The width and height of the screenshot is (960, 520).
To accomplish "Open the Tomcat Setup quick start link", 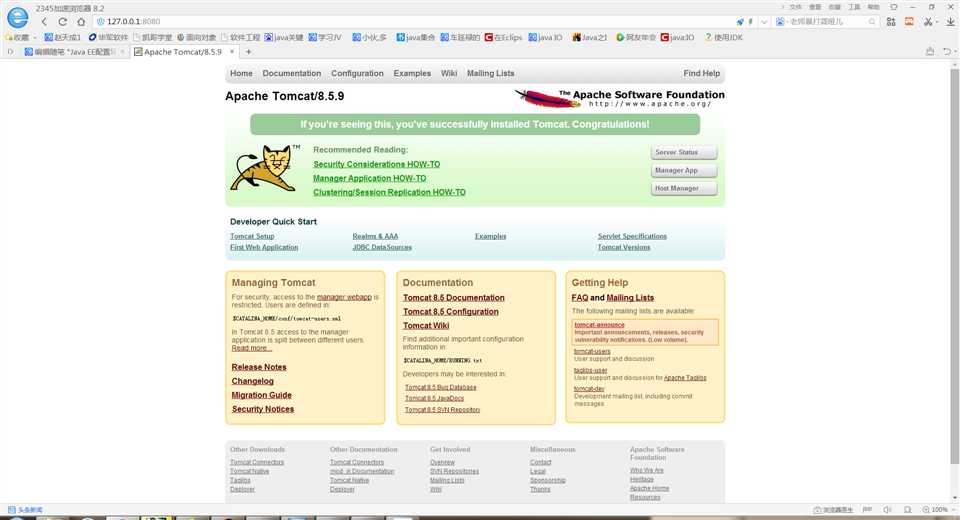I will pyautogui.click(x=252, y=236).
